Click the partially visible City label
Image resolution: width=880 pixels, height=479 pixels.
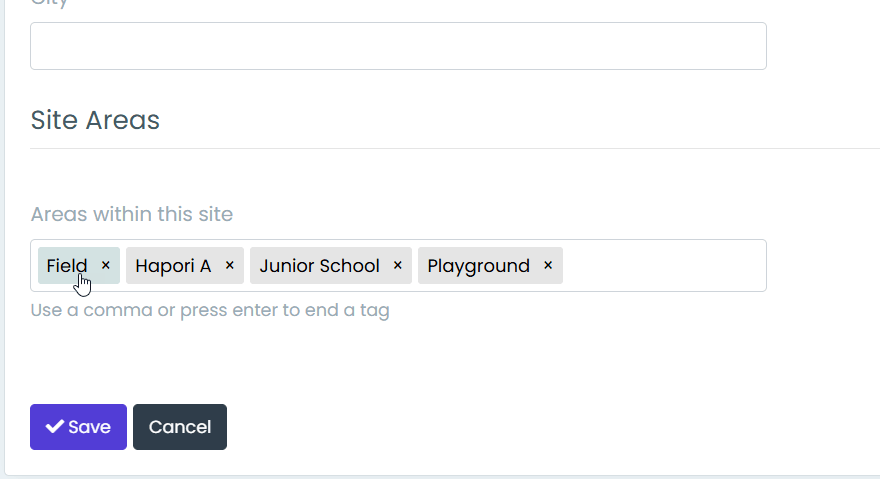[x=49, y=3]
